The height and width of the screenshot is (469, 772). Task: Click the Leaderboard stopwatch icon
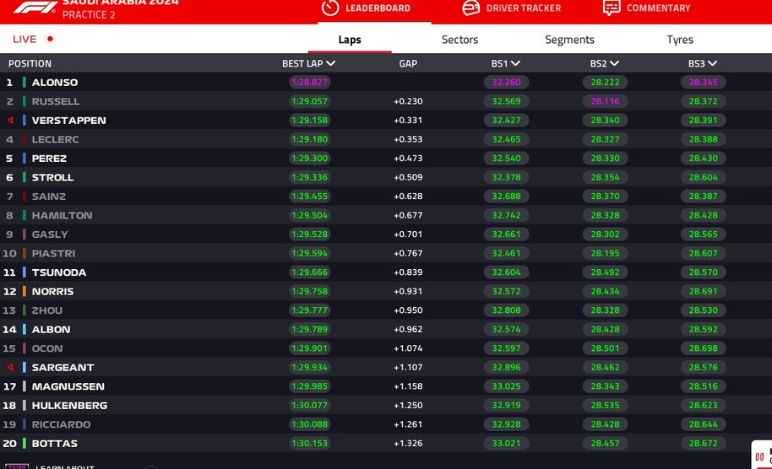click(x=330, y=8)
